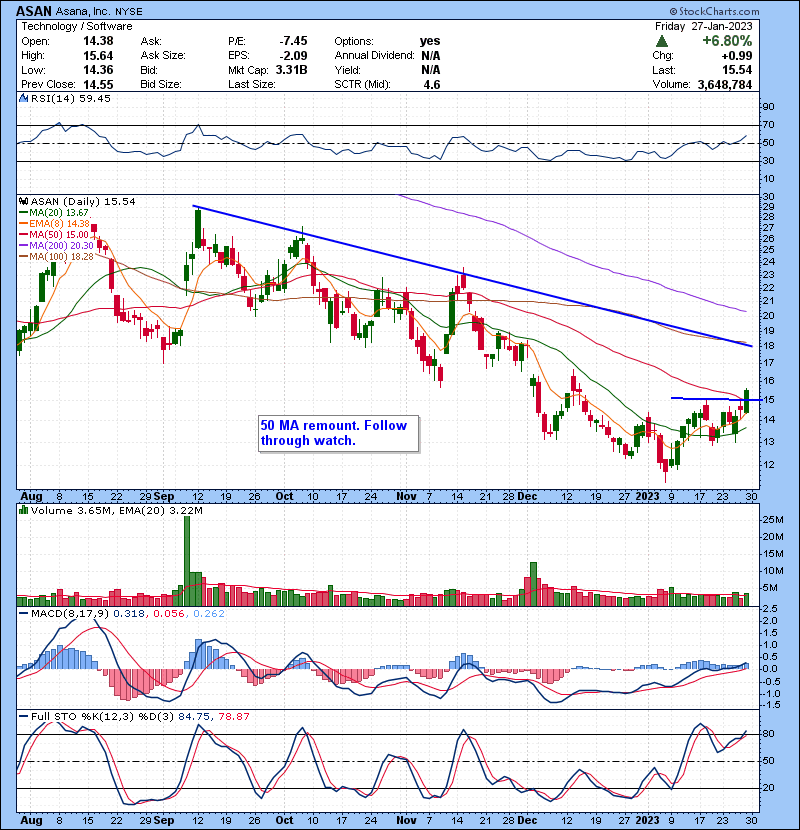Click the High value 15.64
Screen dimensions: 800x830
coord(98,56)
